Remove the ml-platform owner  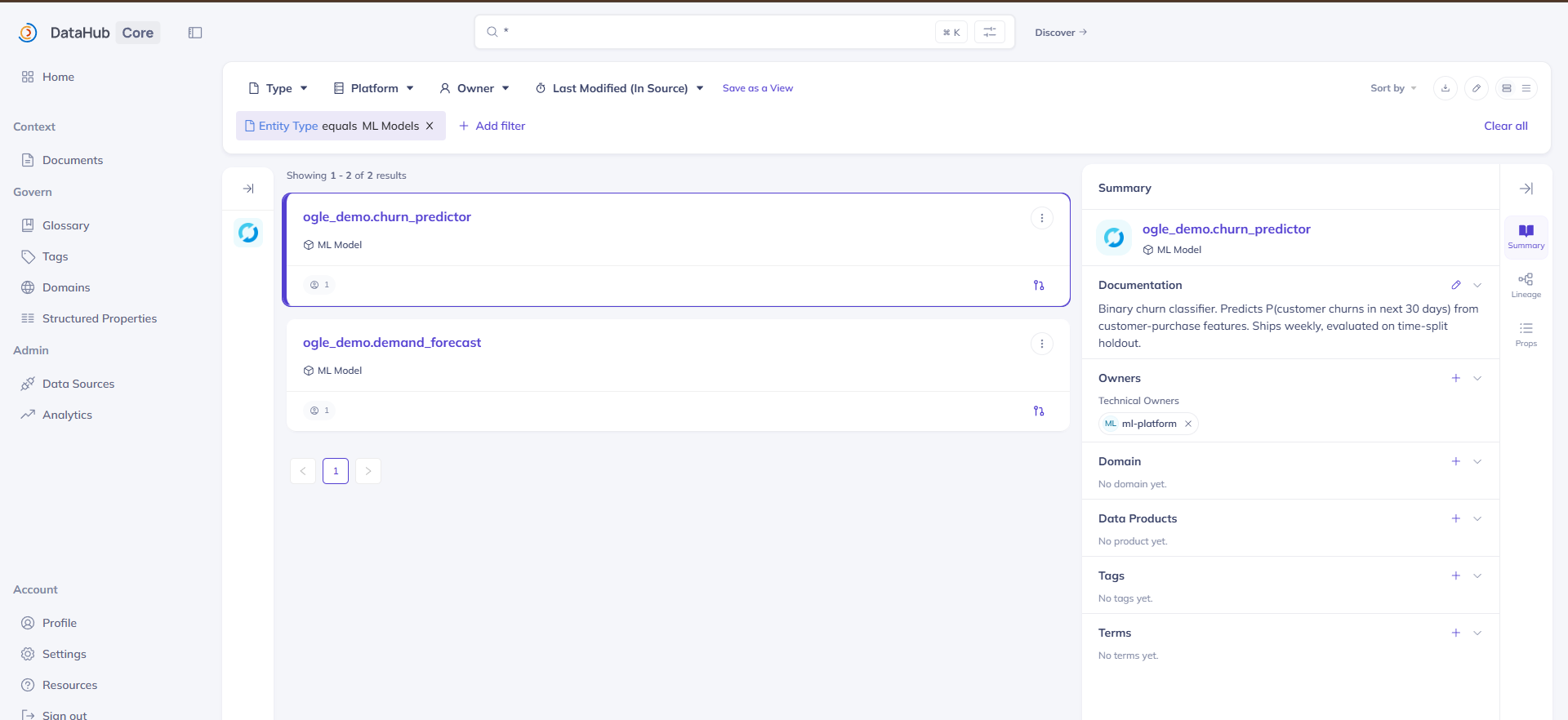[1188, 424]
